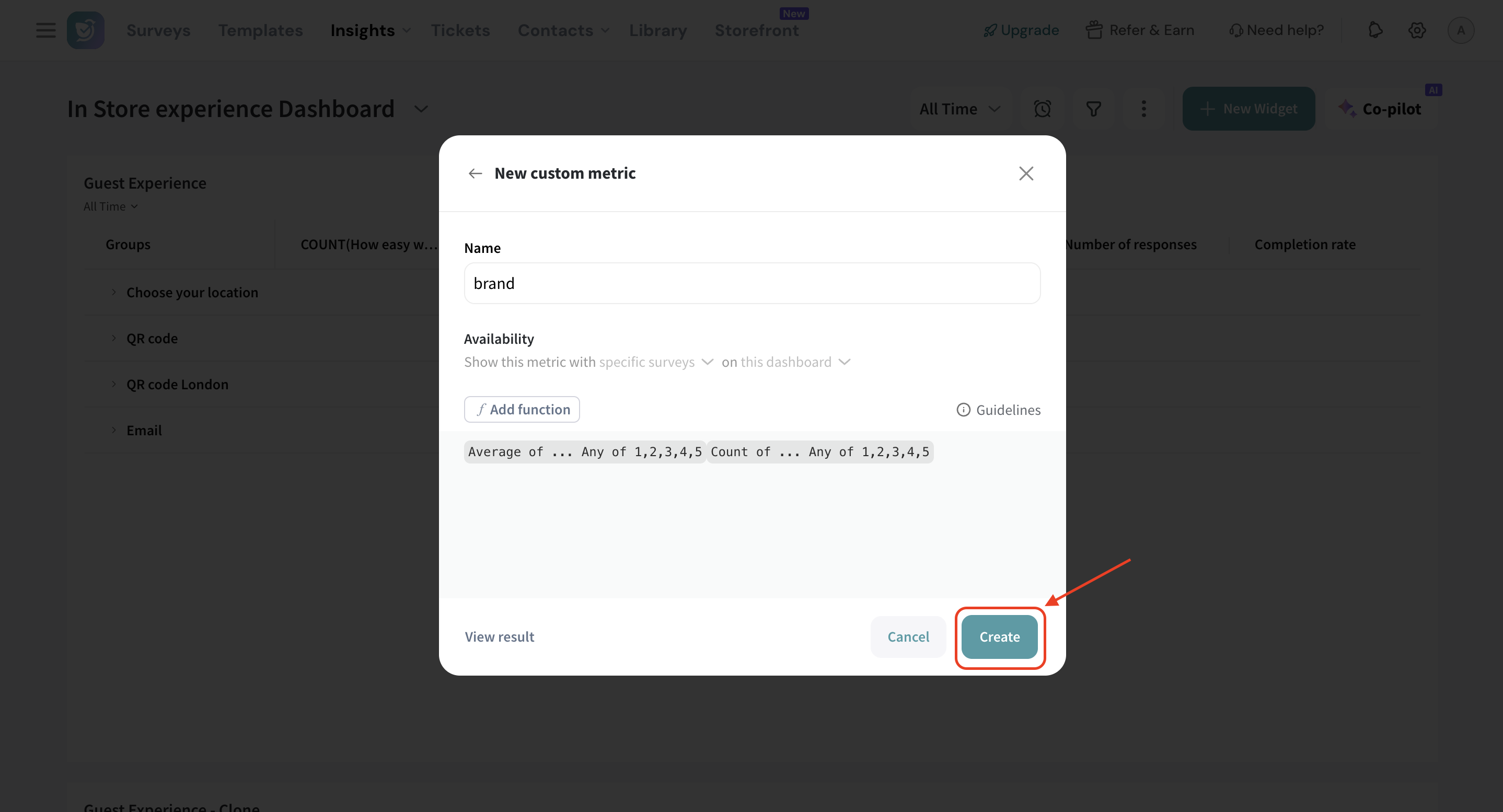
Task: Click the schedule clock icon
Action: tap(1042, 109)
